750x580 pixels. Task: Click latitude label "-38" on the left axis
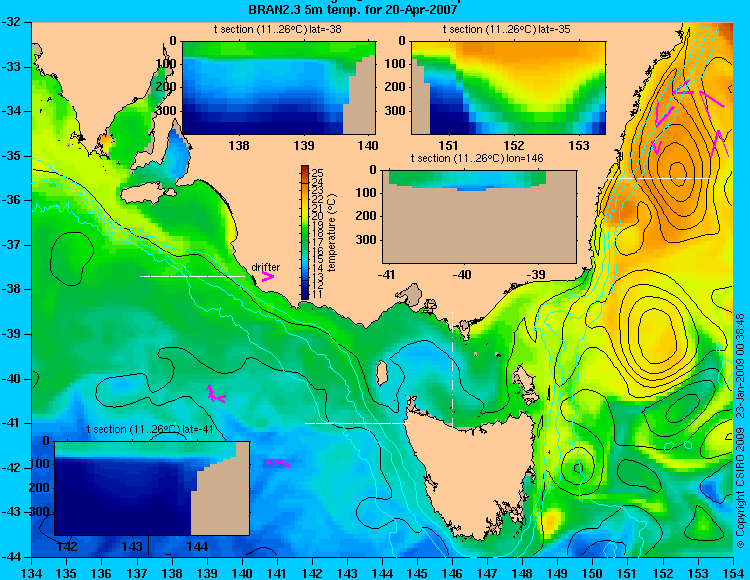[11, 290]
